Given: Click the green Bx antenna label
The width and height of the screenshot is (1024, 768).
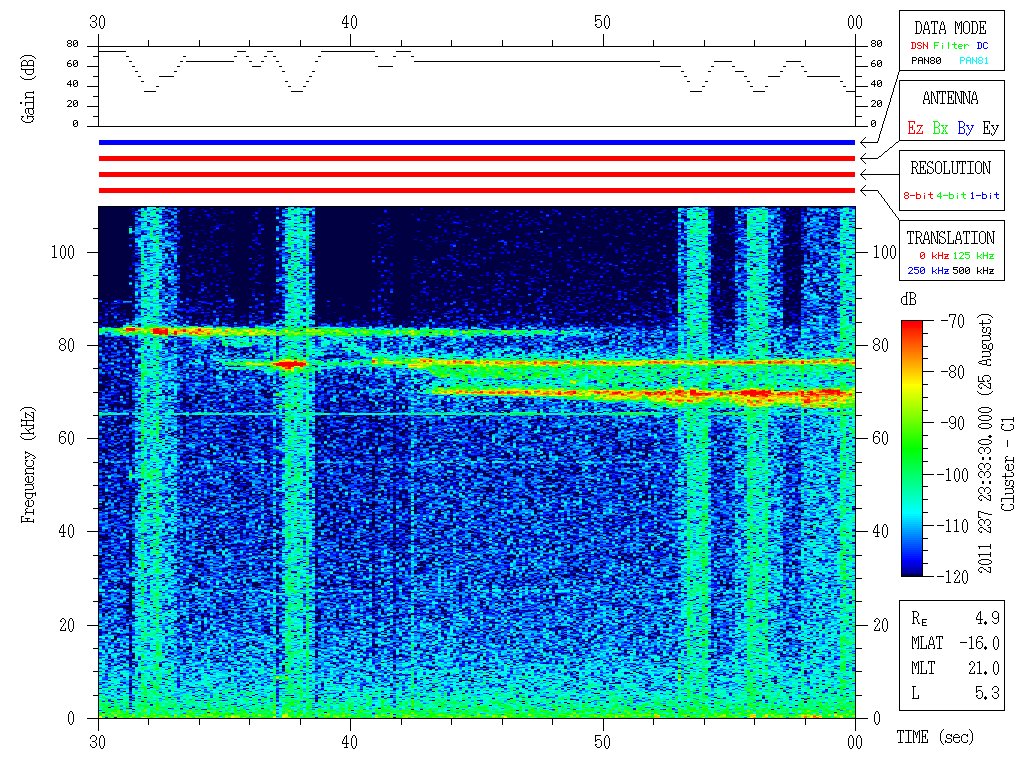Looking at the screenshot, I should [940, 128].
